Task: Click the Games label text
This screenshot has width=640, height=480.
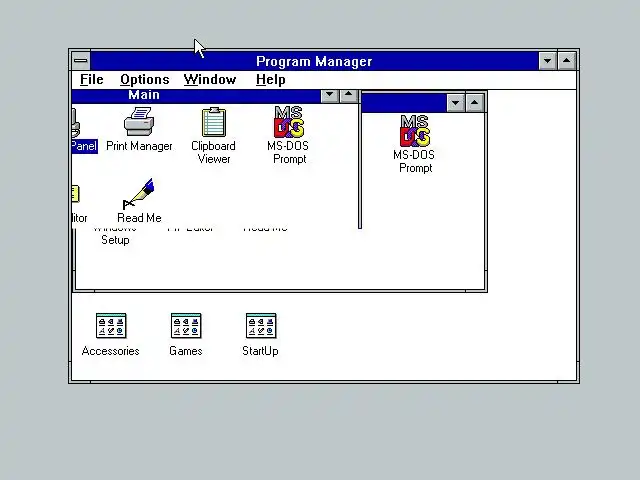Action: (186, 351)
